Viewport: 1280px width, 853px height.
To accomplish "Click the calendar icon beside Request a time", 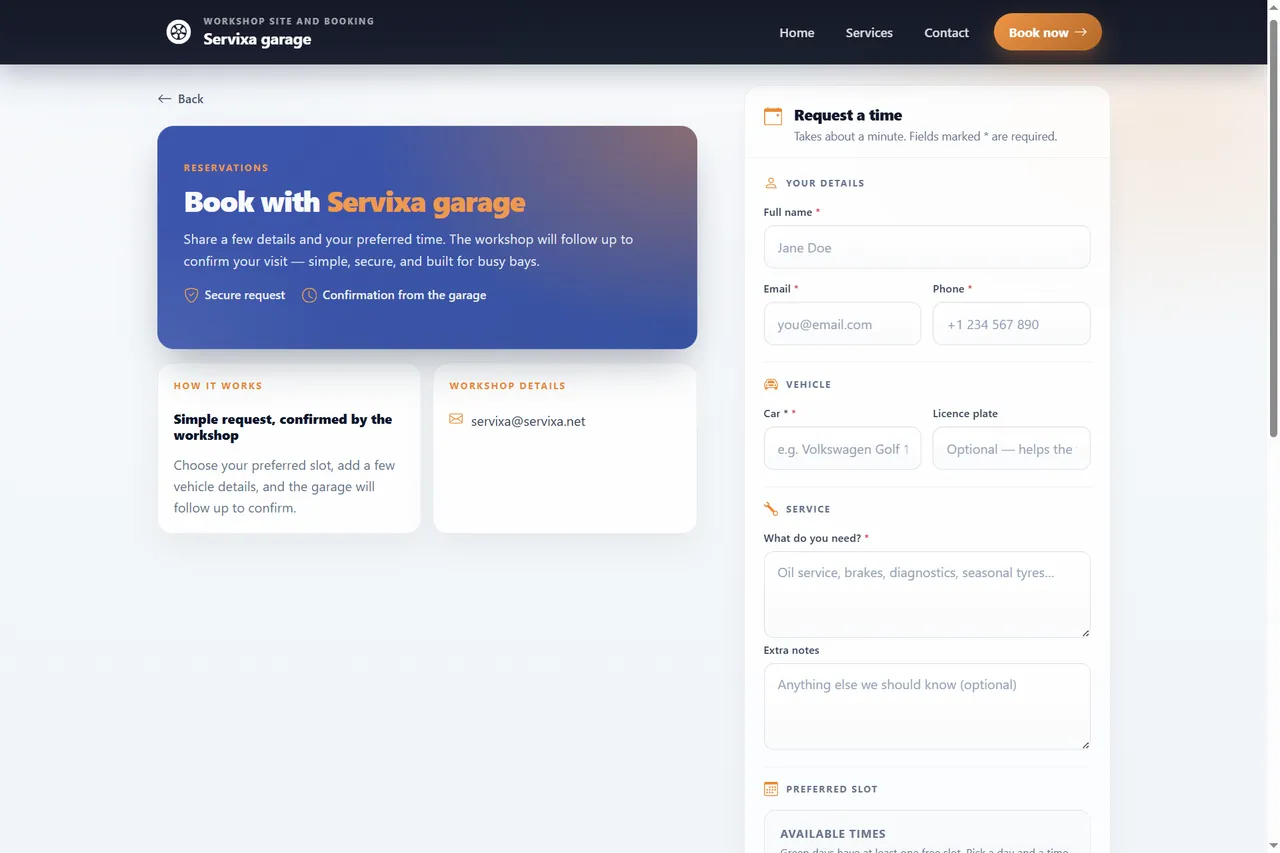I will click(x=773, y=116).
